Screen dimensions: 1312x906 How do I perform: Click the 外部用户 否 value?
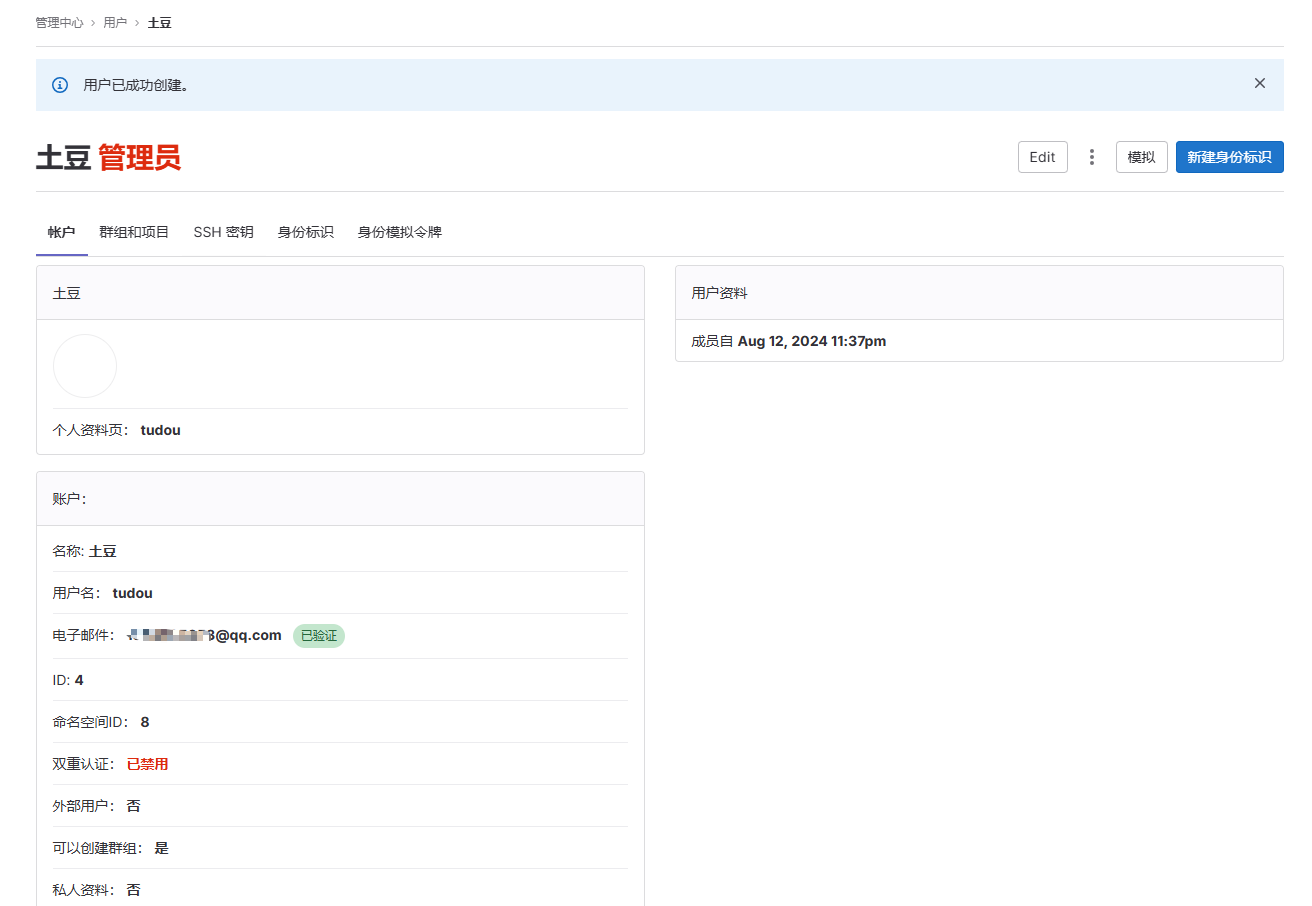pos(133,806)
